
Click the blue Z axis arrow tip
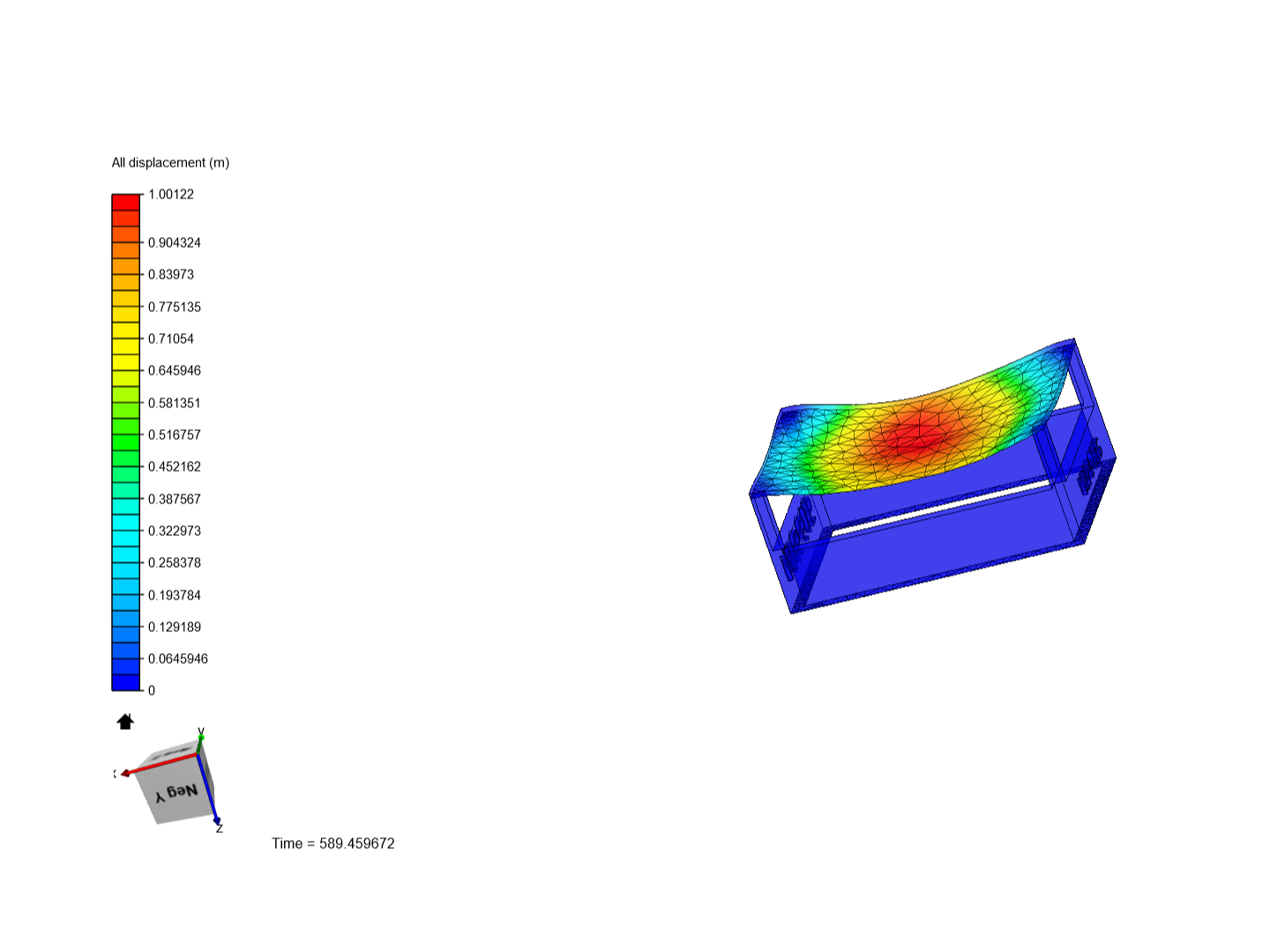pos(217,821)
